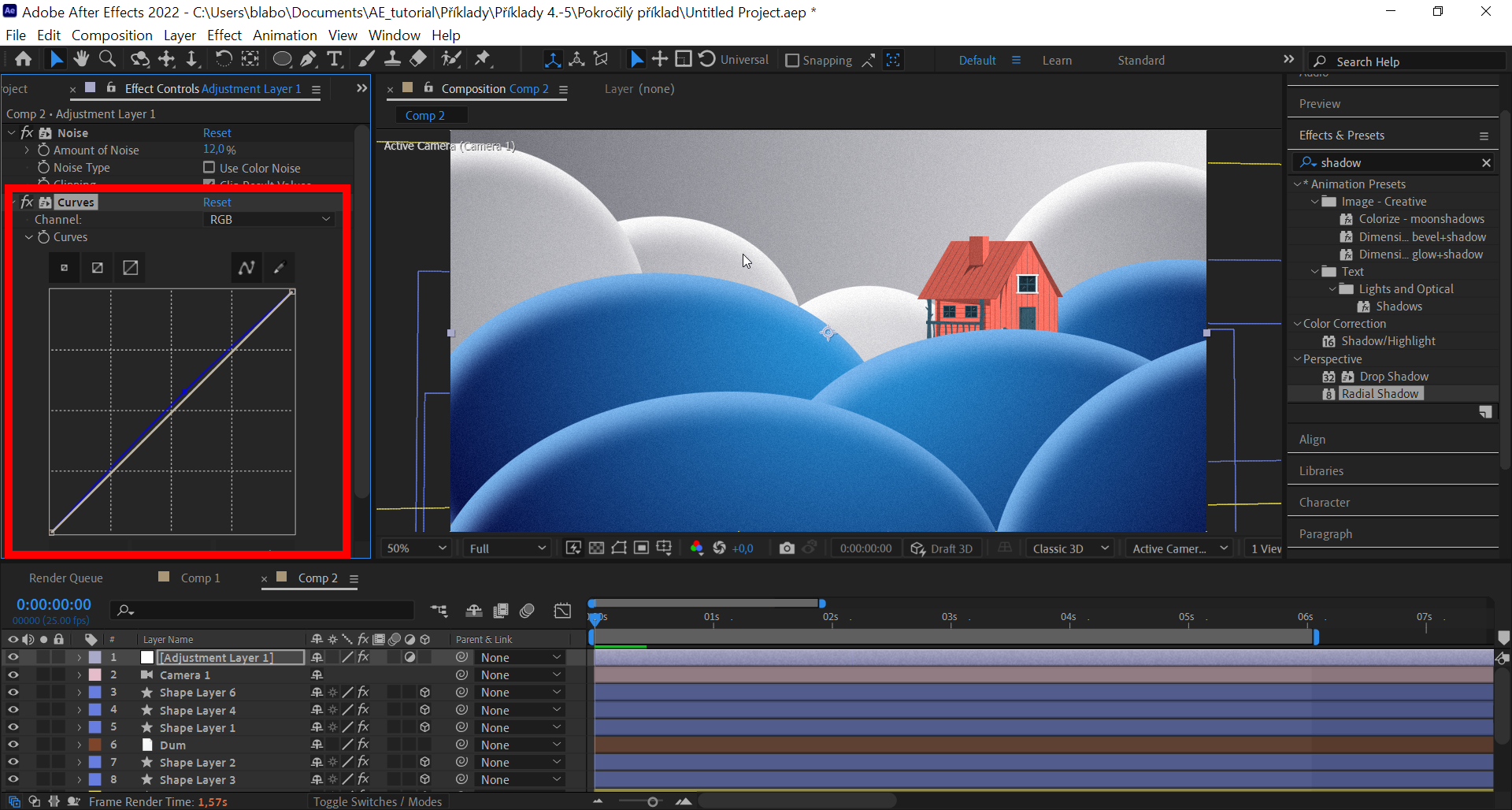
Task: Reset the Curves effect
Action: (x=217, y=202)
